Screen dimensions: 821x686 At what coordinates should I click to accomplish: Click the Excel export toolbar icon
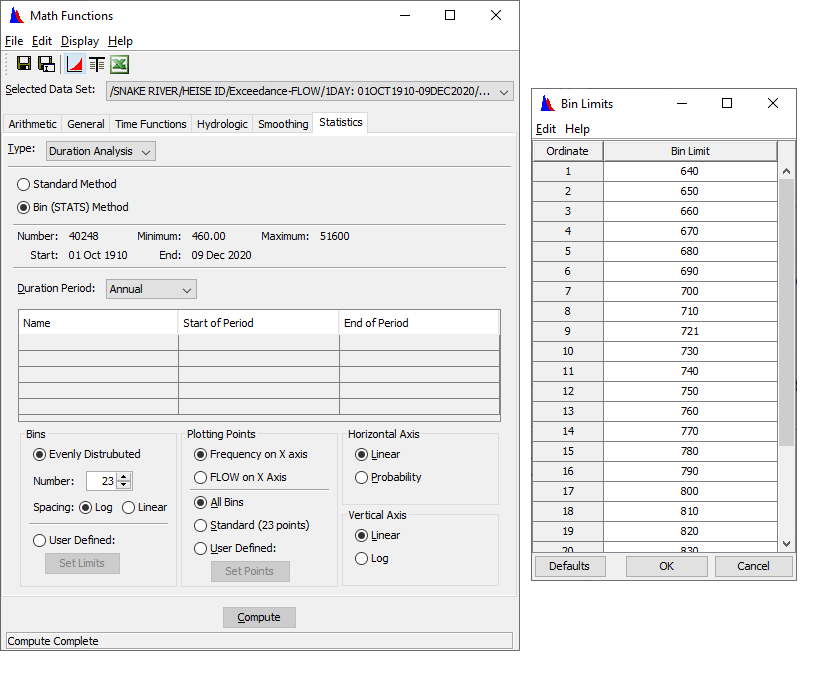pyautogui.click(x=119, y=64)
